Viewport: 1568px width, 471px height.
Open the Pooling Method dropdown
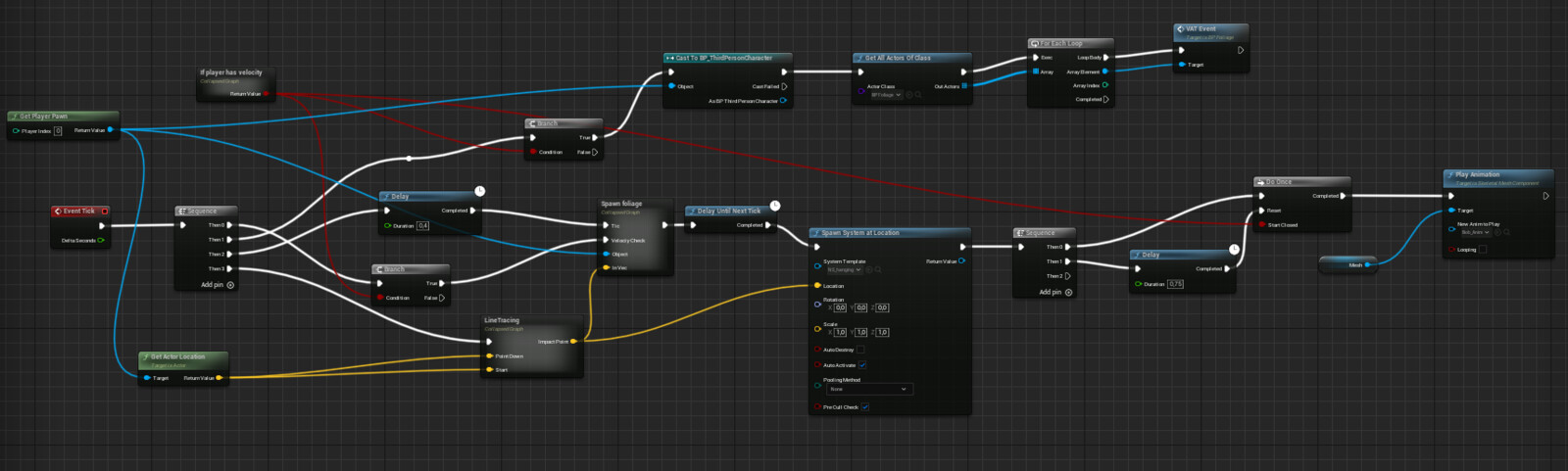(869, 389)
